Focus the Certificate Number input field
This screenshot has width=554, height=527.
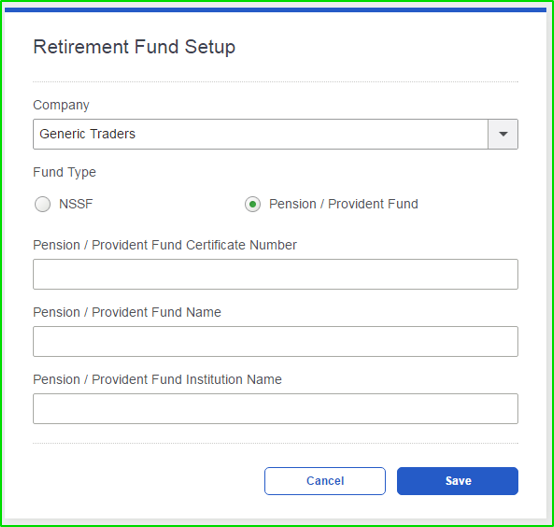(x=276, y=274)
